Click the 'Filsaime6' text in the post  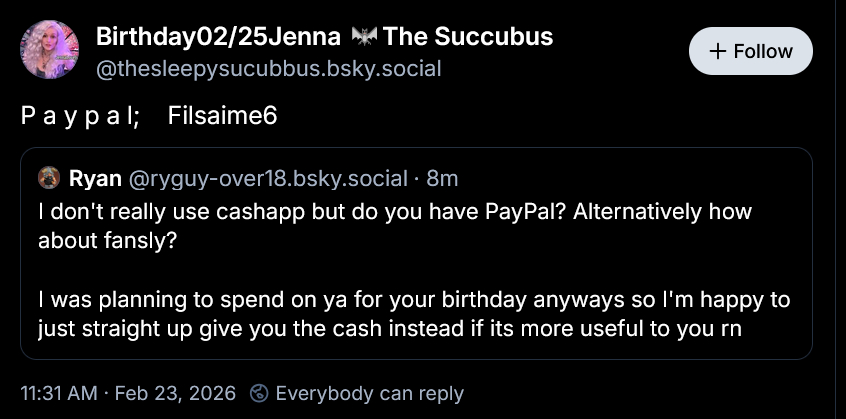coord(222,116)
